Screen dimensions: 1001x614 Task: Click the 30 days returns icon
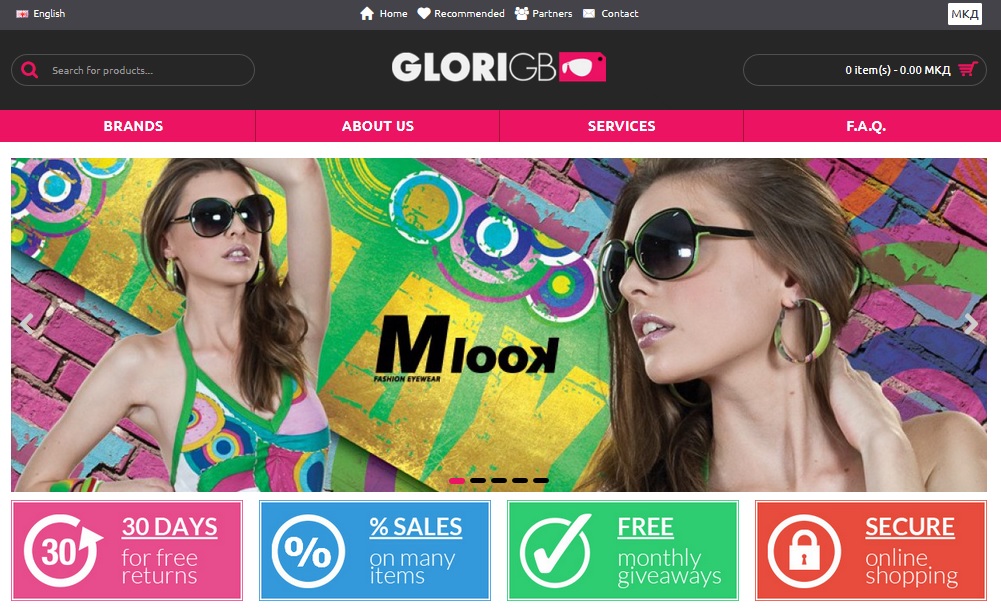point(63,551)
